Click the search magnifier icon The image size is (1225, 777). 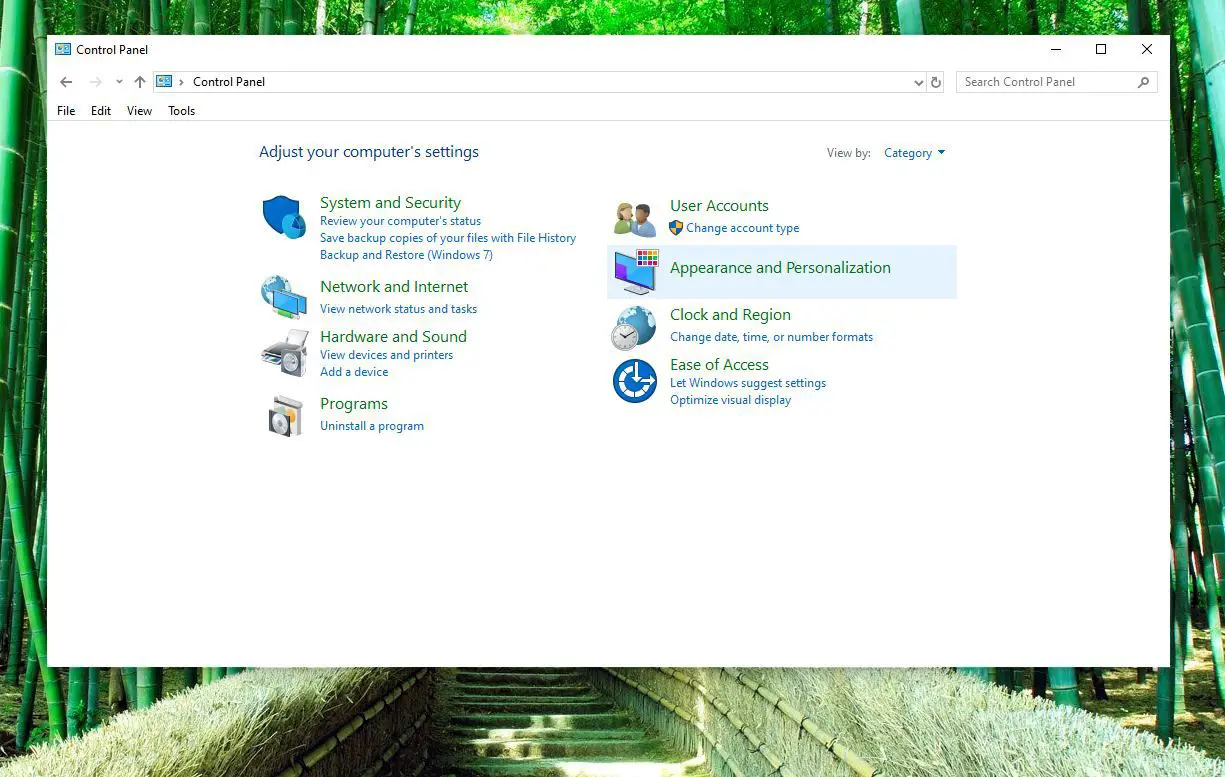(1144, 82)
